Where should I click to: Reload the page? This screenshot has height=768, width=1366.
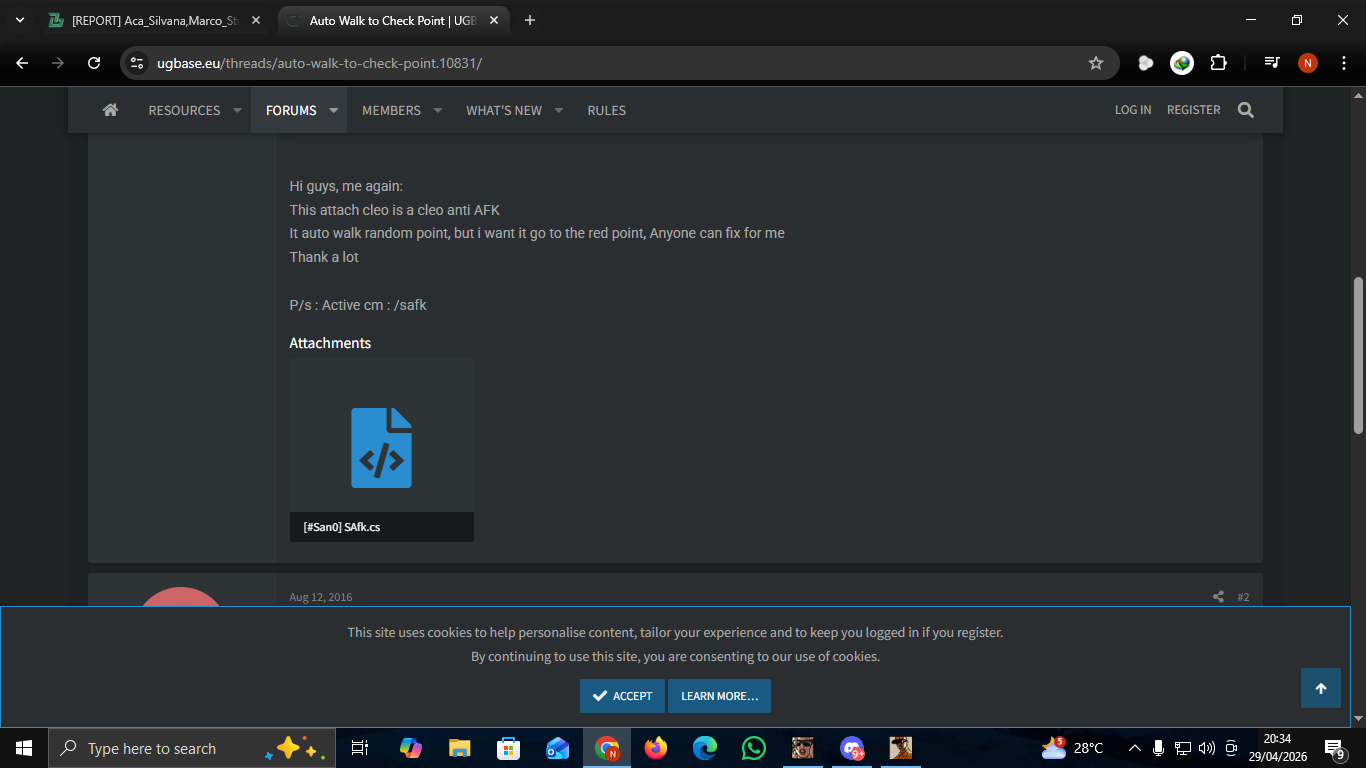pyautogui.click(x=94, y=63)
